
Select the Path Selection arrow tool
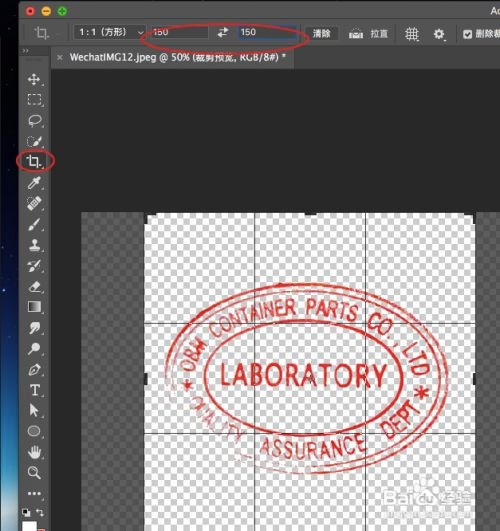[34, 410]
